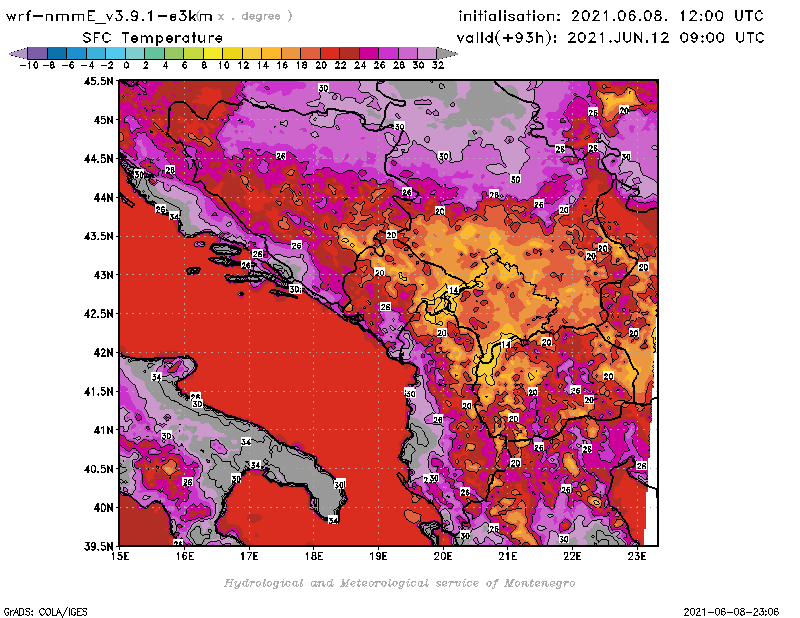Select the dark red 22 to 24 legend swatch
The width and height of the screenshot is (800, 618).
pyautogui.click(x=349, y=53)
